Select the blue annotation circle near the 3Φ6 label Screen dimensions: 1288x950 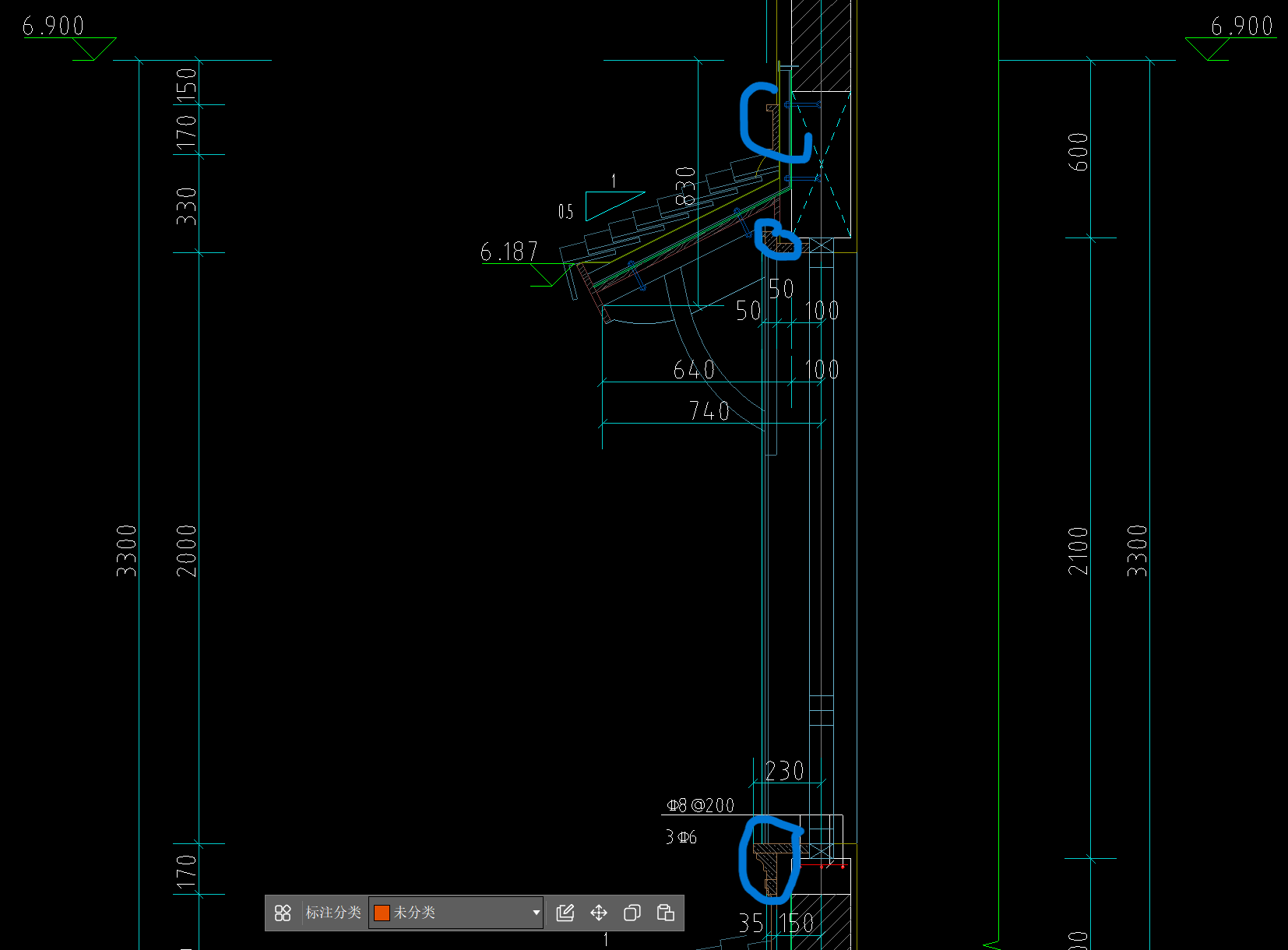769,859
